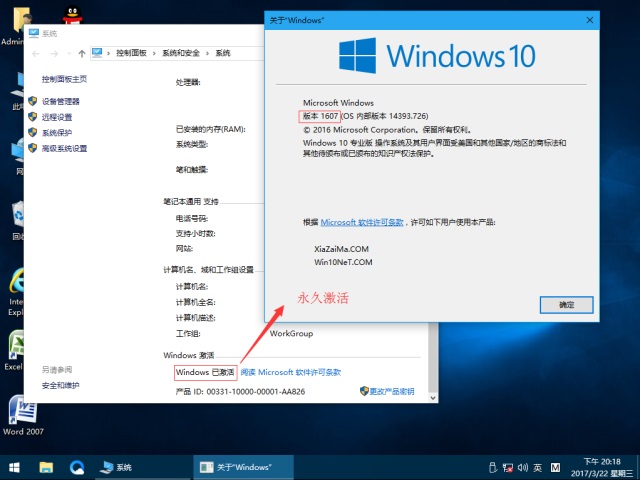Open the Microsoft 软件许可条款 link in About dialog

(362, 222)
